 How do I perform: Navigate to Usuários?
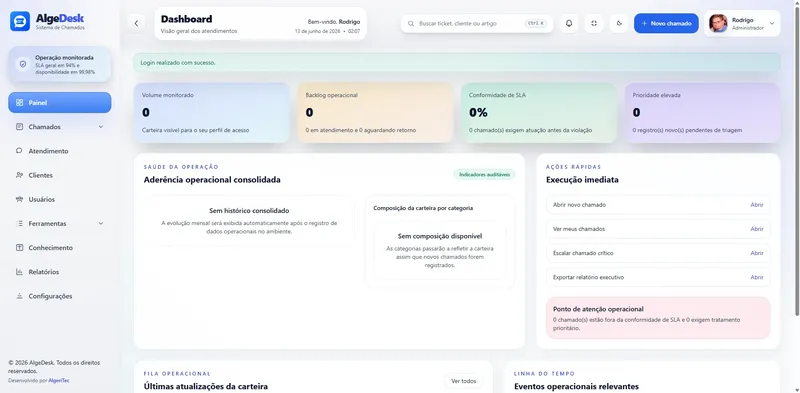pos(60,200)
